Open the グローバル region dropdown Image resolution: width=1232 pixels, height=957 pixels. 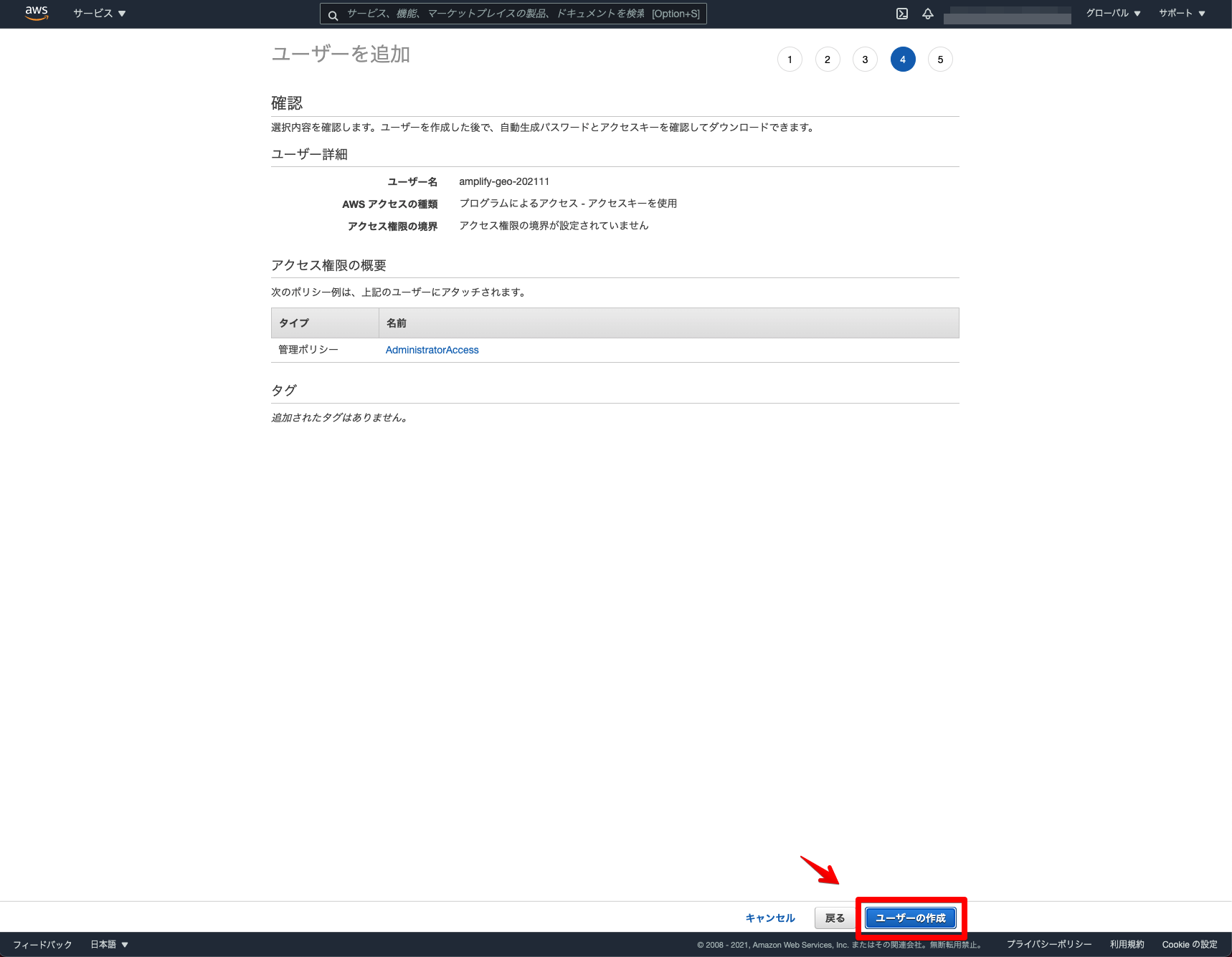coord(1113,14)
